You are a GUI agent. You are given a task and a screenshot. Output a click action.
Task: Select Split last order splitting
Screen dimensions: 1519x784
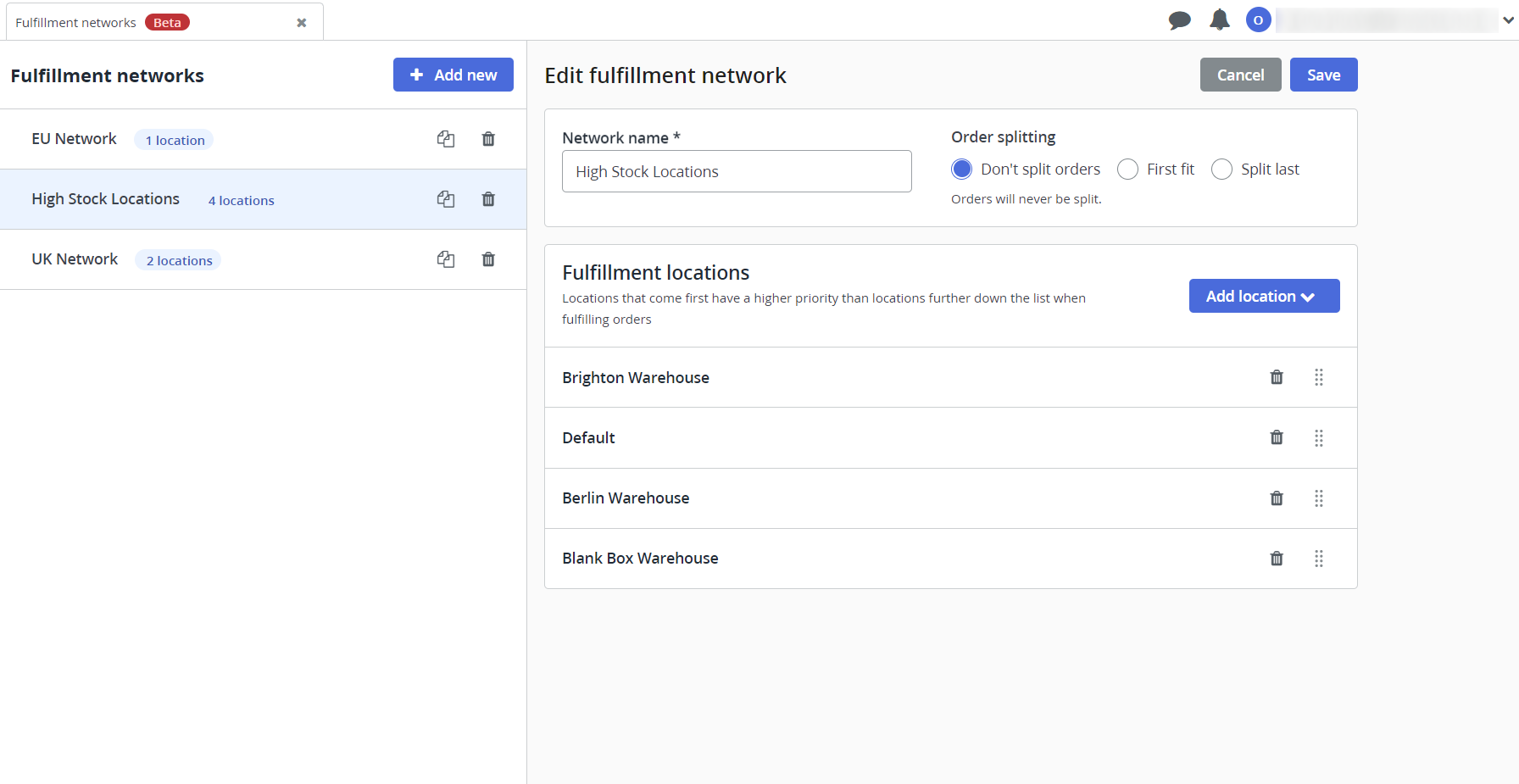pos(1221,170)
